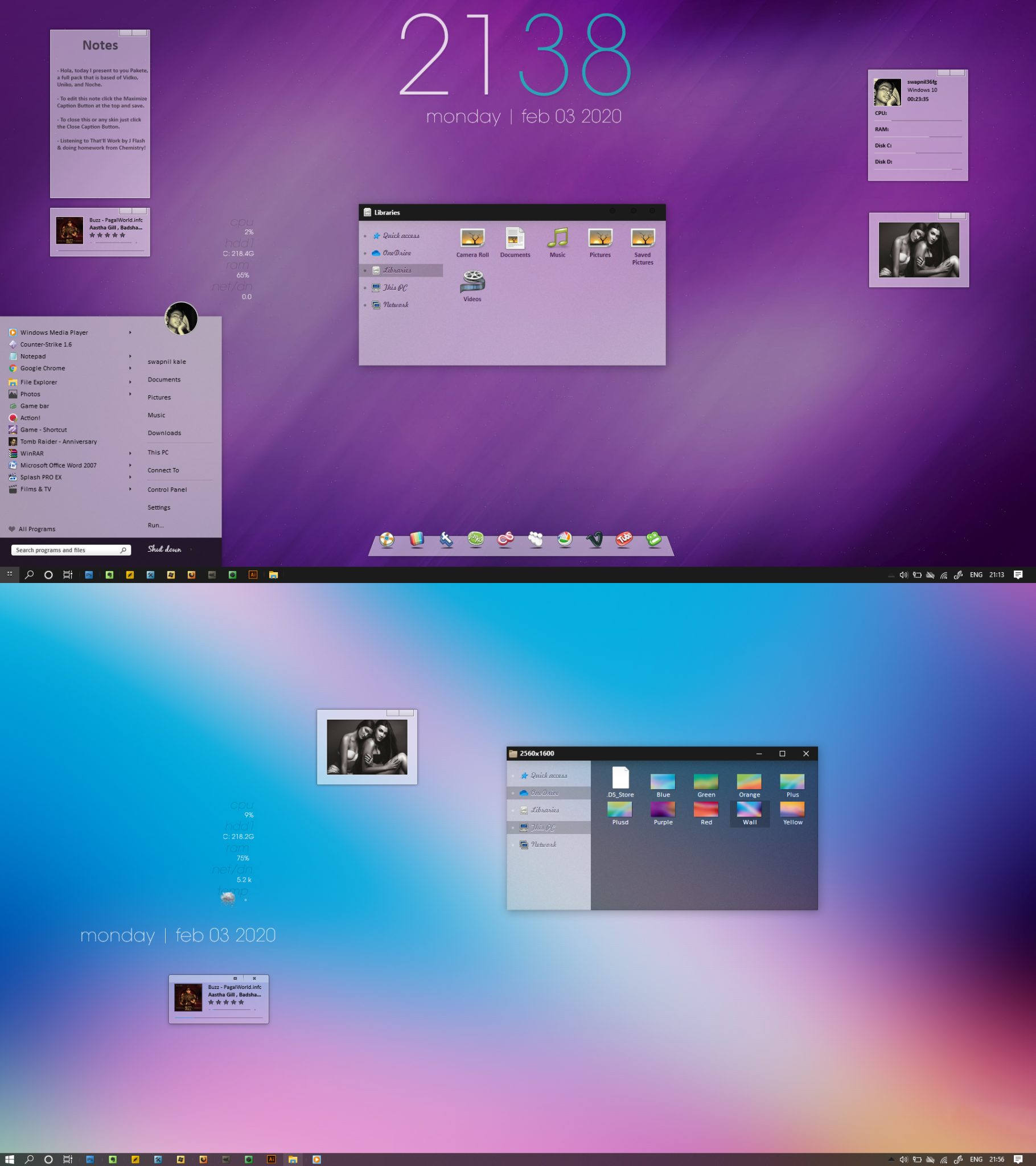Select Control Panel in the start menu
Screen dimensions: 1036x1166
point(167,490)
